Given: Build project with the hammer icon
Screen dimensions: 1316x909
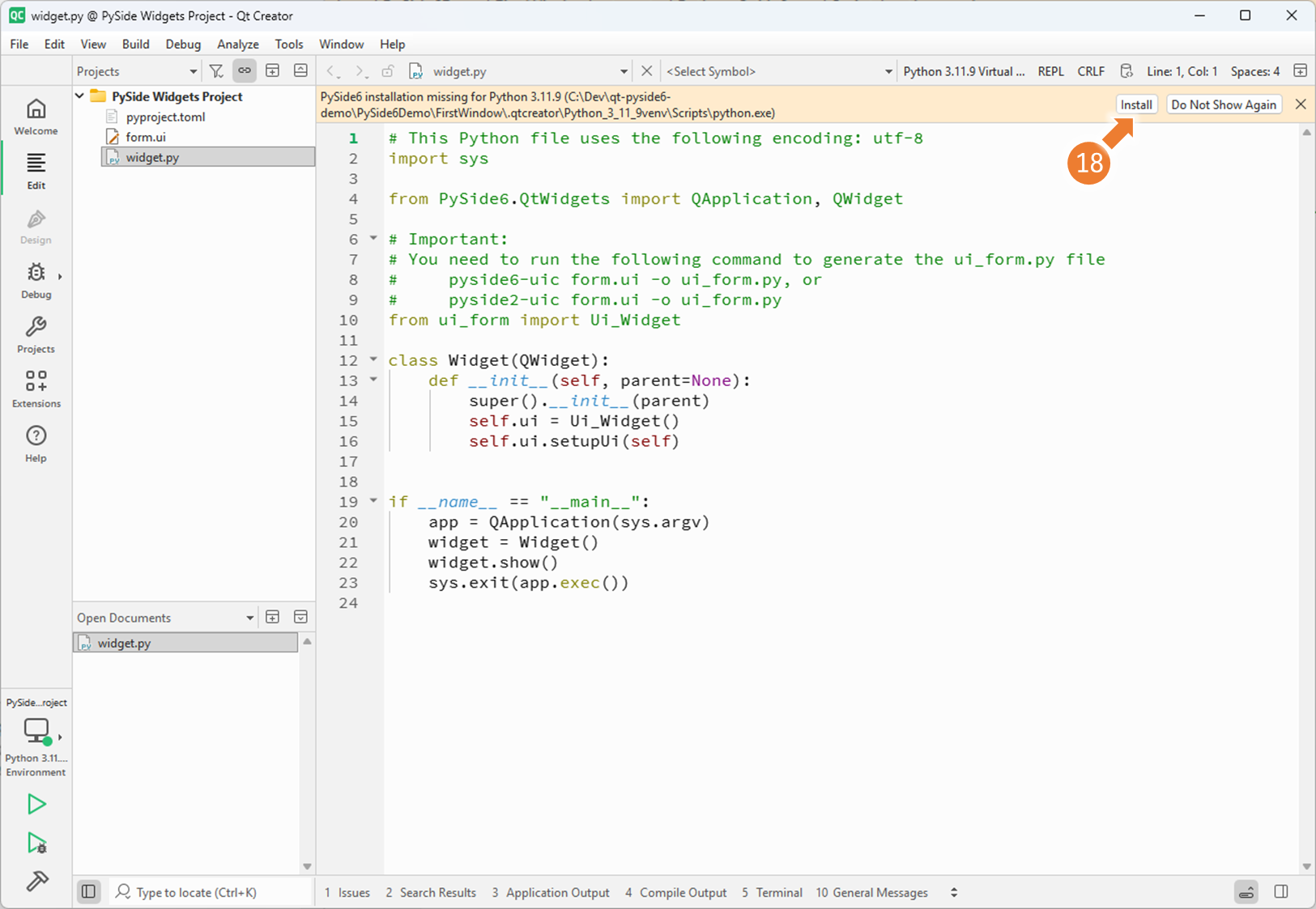Looking at the screenshot, I should click(36, 881).
